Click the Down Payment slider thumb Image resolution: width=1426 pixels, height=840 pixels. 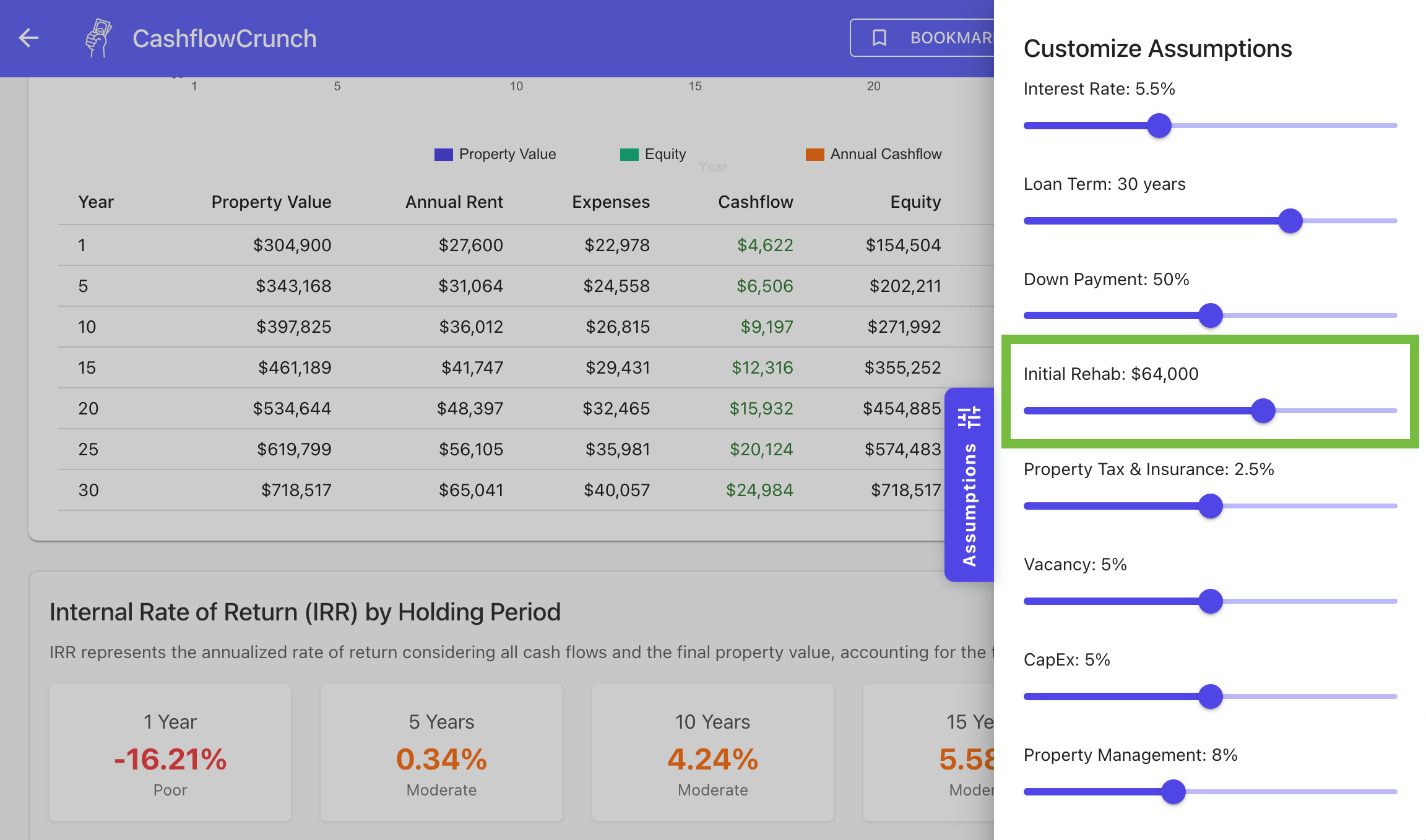[1211, 315]
